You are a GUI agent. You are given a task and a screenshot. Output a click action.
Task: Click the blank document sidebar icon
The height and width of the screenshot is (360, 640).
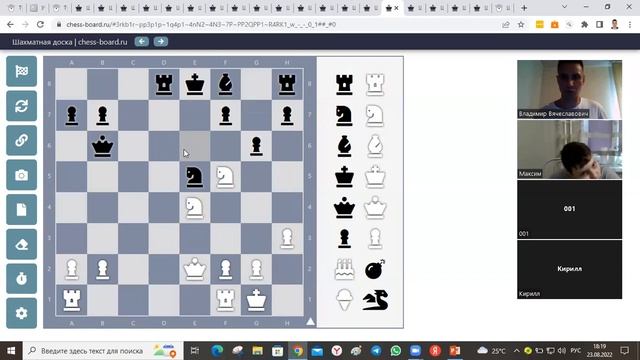(22, 210)
